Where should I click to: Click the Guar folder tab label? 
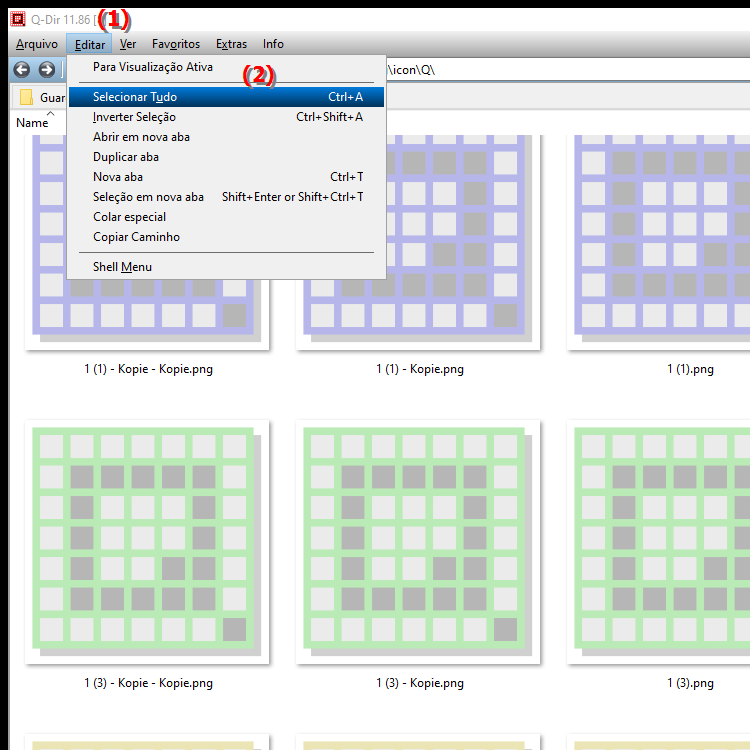52,98
